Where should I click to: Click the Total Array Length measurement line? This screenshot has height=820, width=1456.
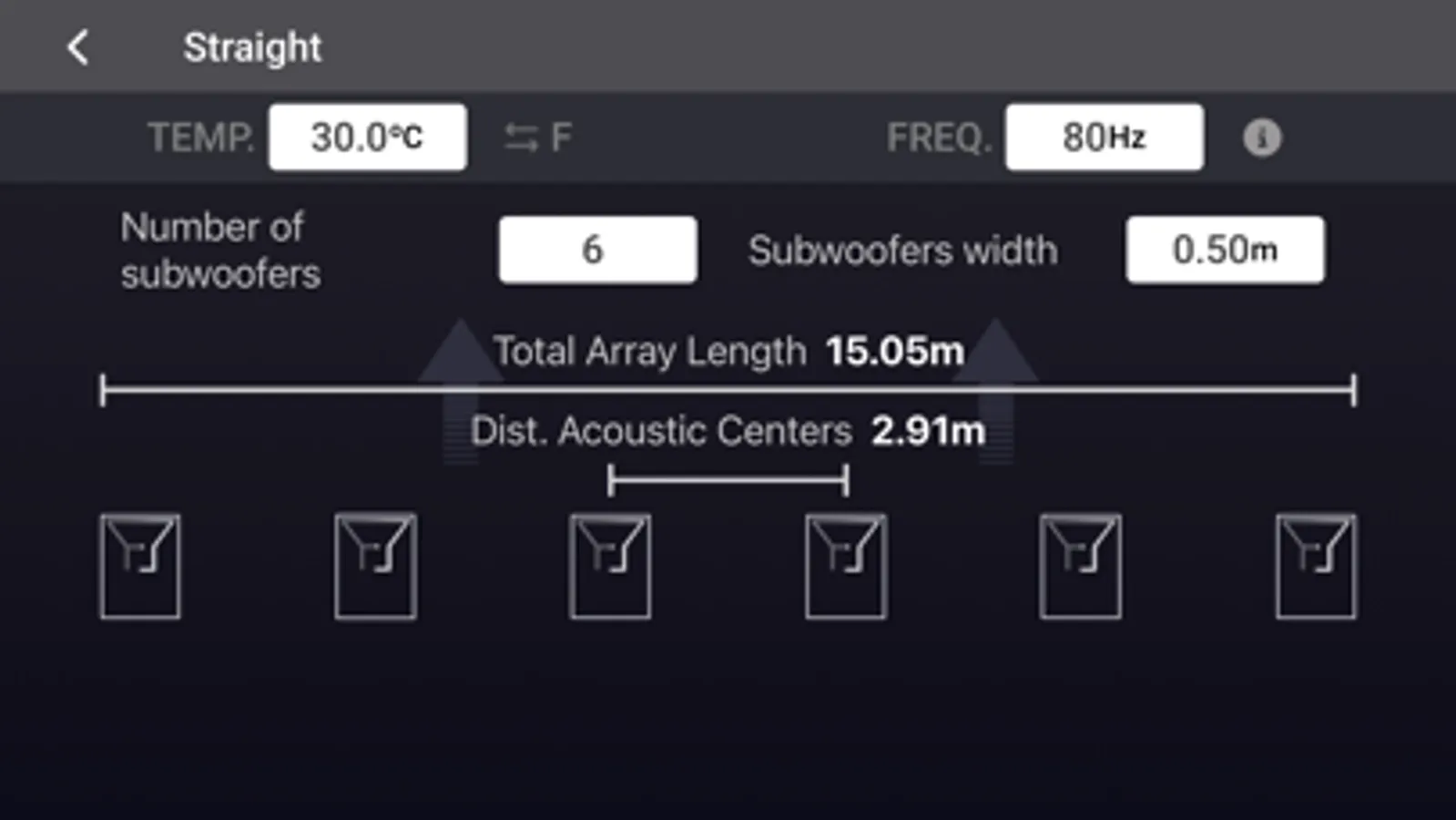pyautogui.click(x=728, y=389)
